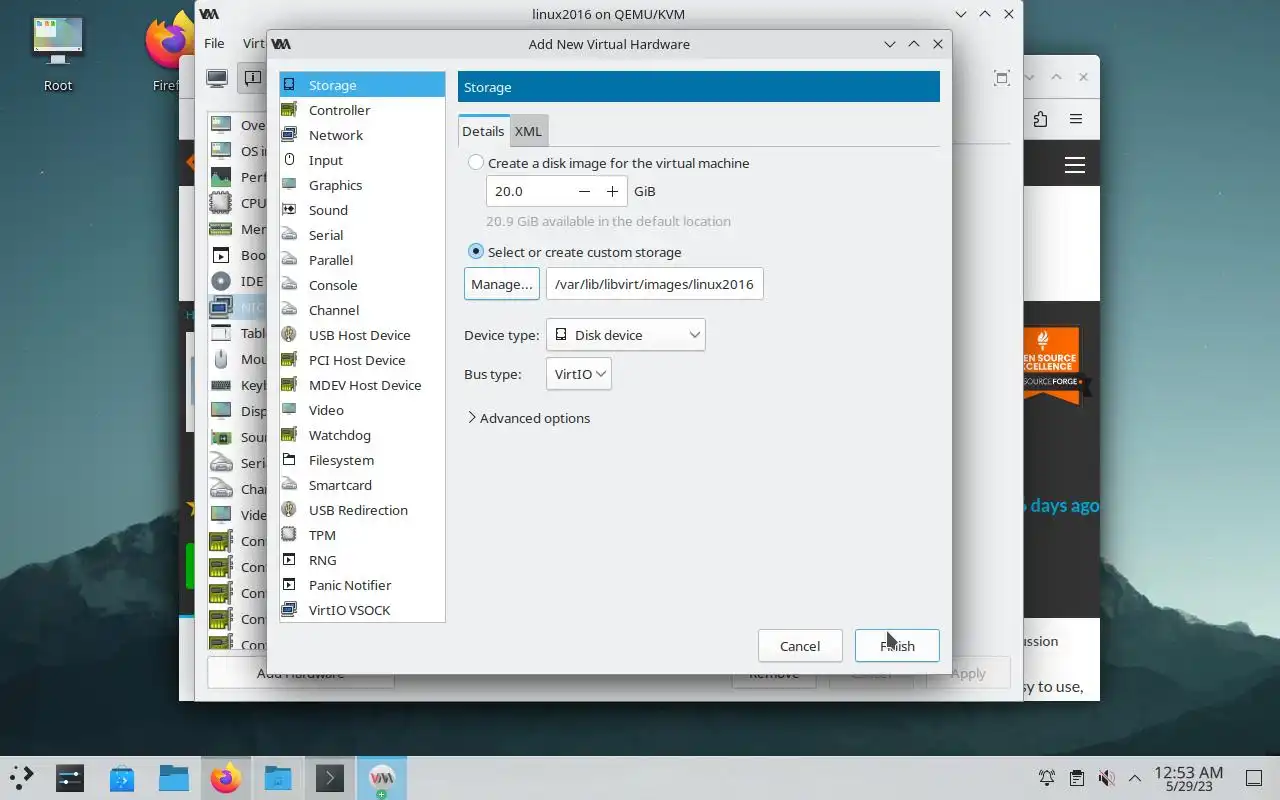1280x800 pixels.
Task: Click Cancel in Add Hardware dialog
Action: [800, 646]
